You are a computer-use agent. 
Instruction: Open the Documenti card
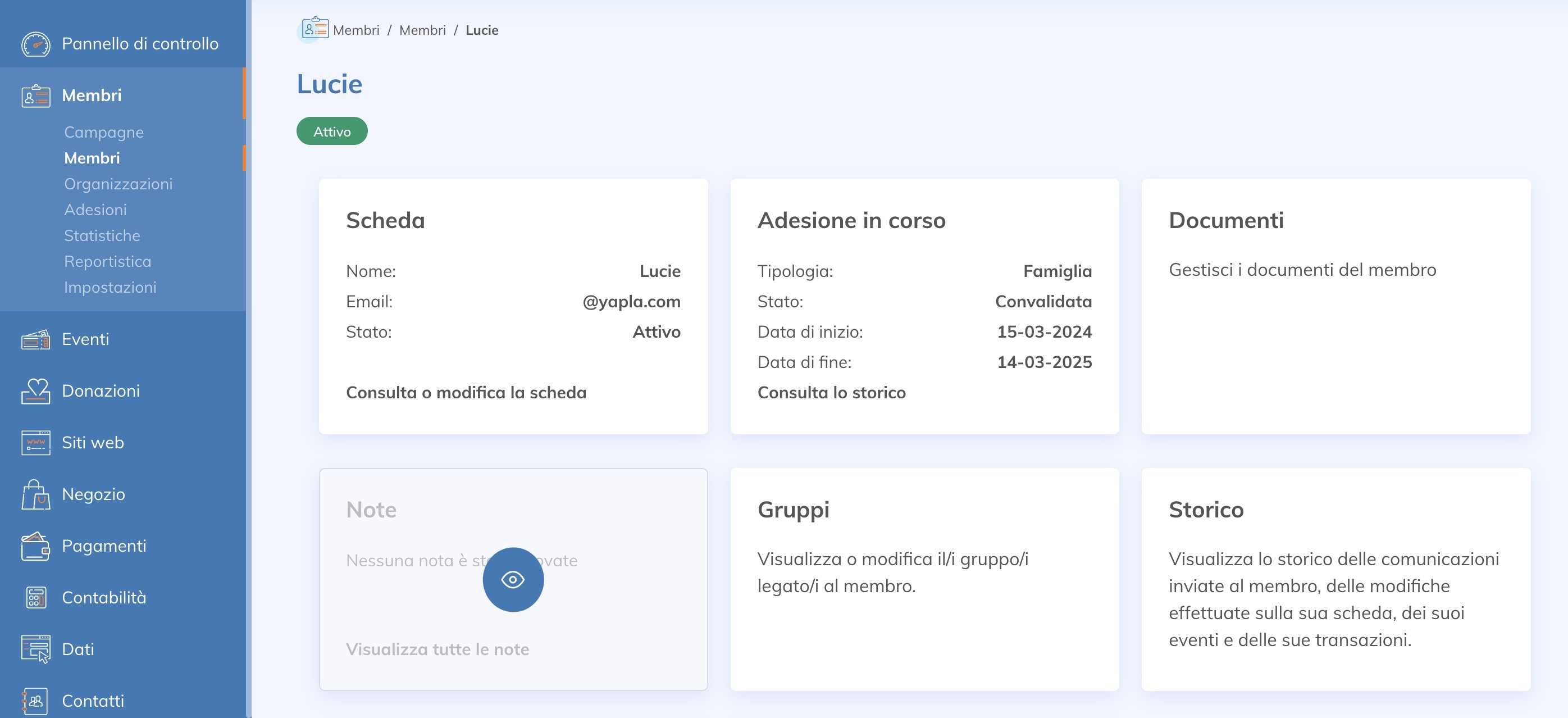1335,306
